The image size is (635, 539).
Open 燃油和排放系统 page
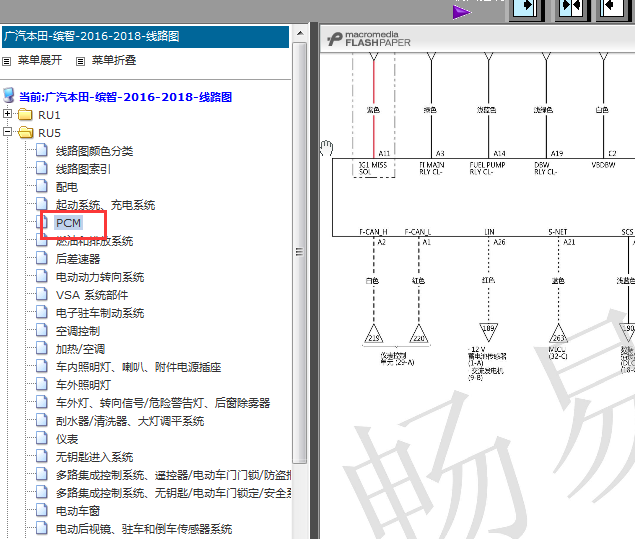[94, 241]
